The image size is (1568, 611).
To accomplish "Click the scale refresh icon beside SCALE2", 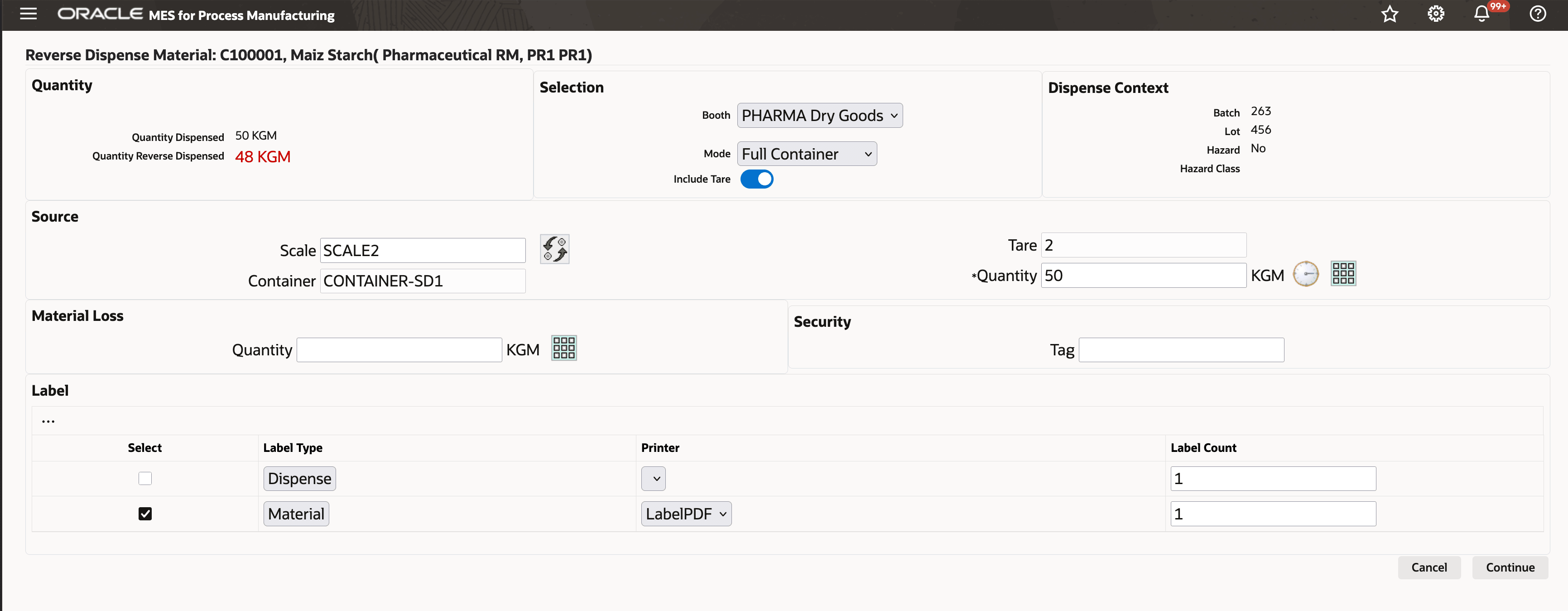I will coord(554,249).
